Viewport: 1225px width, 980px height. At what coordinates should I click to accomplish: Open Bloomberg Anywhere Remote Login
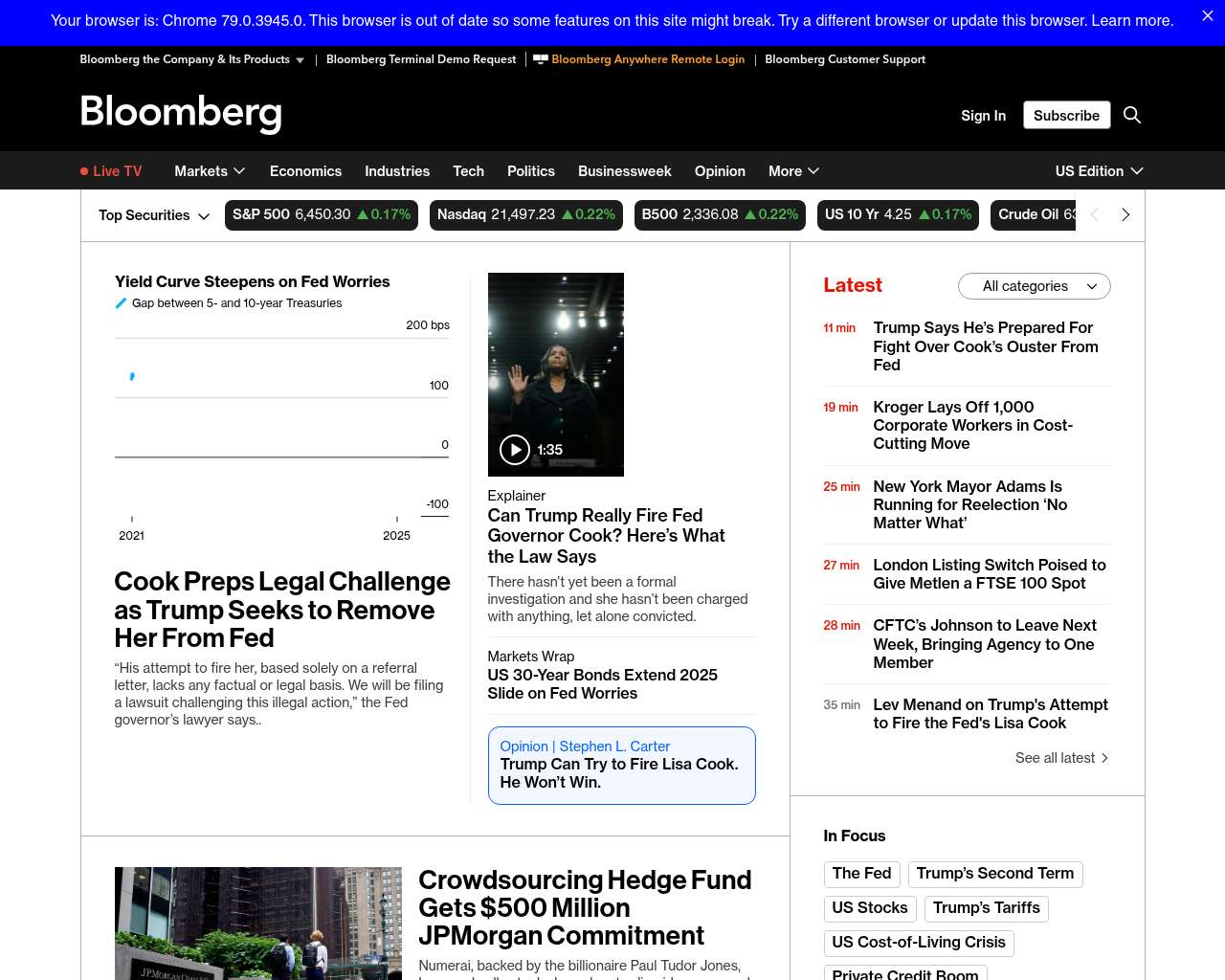coord(648,59)
